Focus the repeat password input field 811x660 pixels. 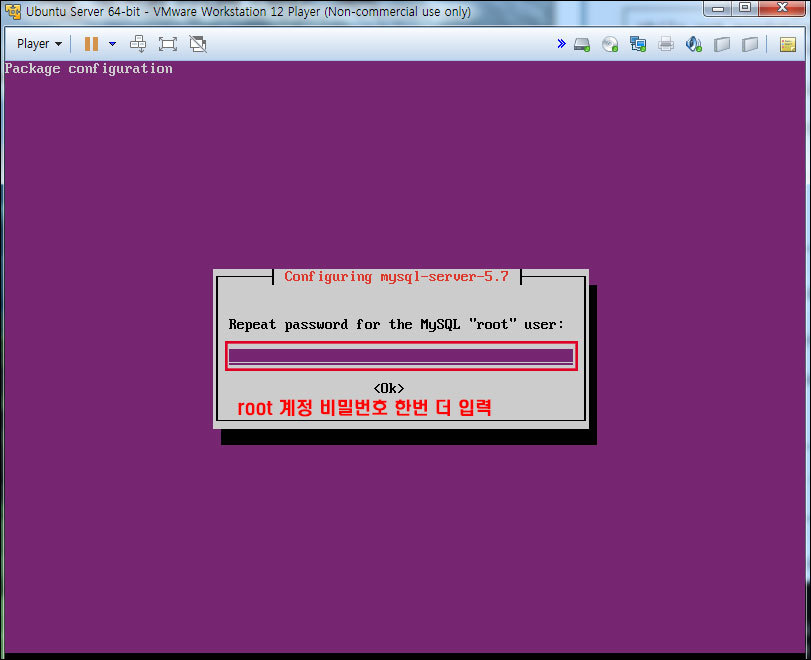click(401, 356)
